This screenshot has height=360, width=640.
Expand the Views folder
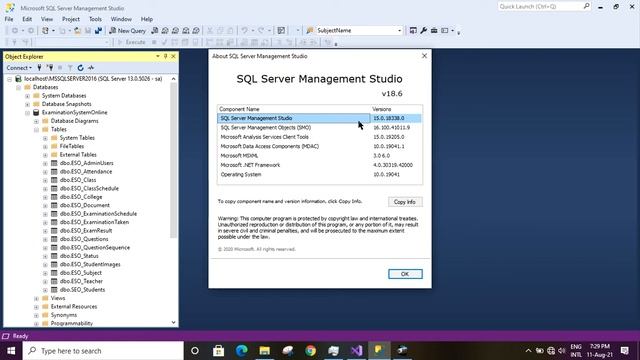(36, 298)
